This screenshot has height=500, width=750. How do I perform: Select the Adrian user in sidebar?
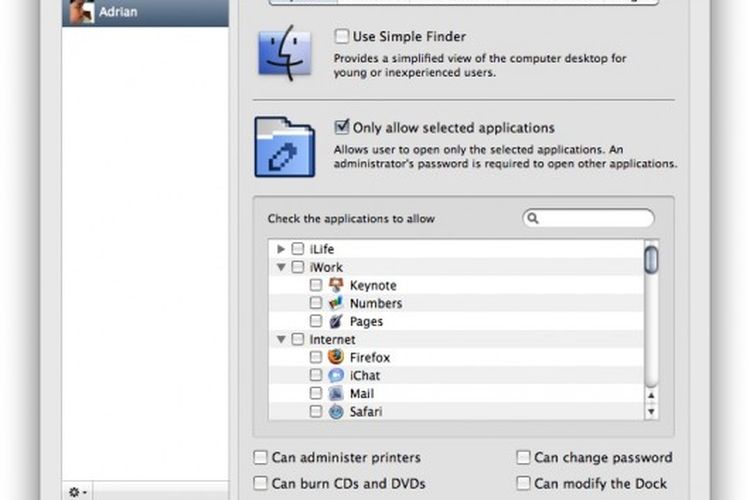[x=145, y=12]
